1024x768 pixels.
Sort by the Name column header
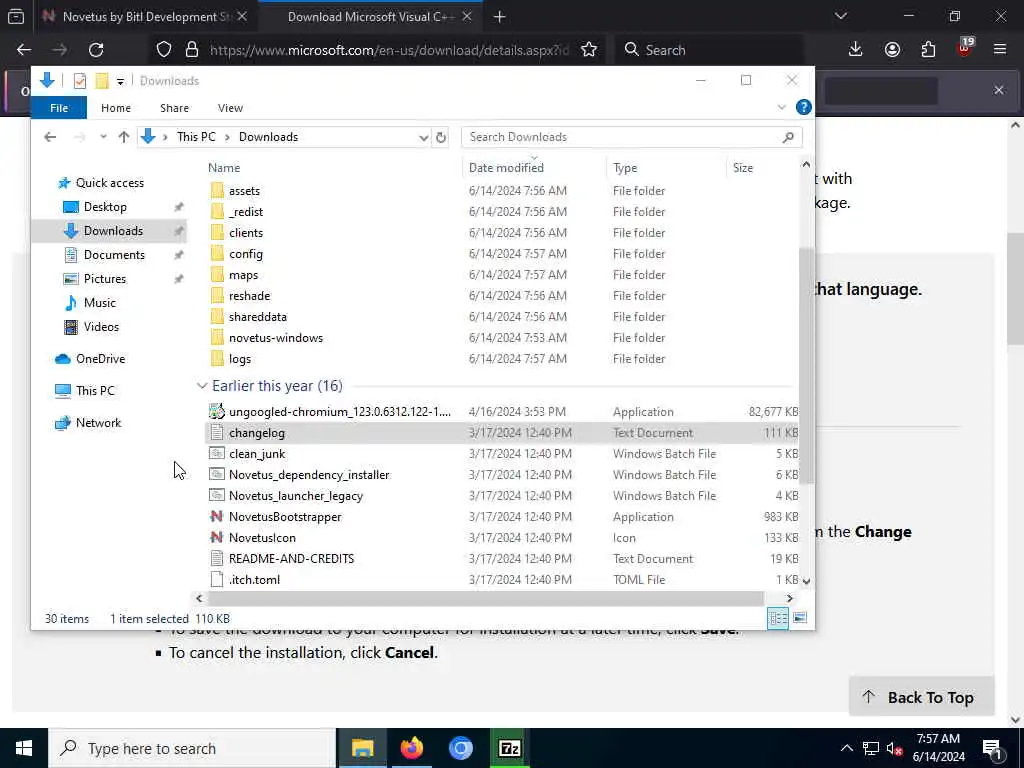(x=224, y=168)
